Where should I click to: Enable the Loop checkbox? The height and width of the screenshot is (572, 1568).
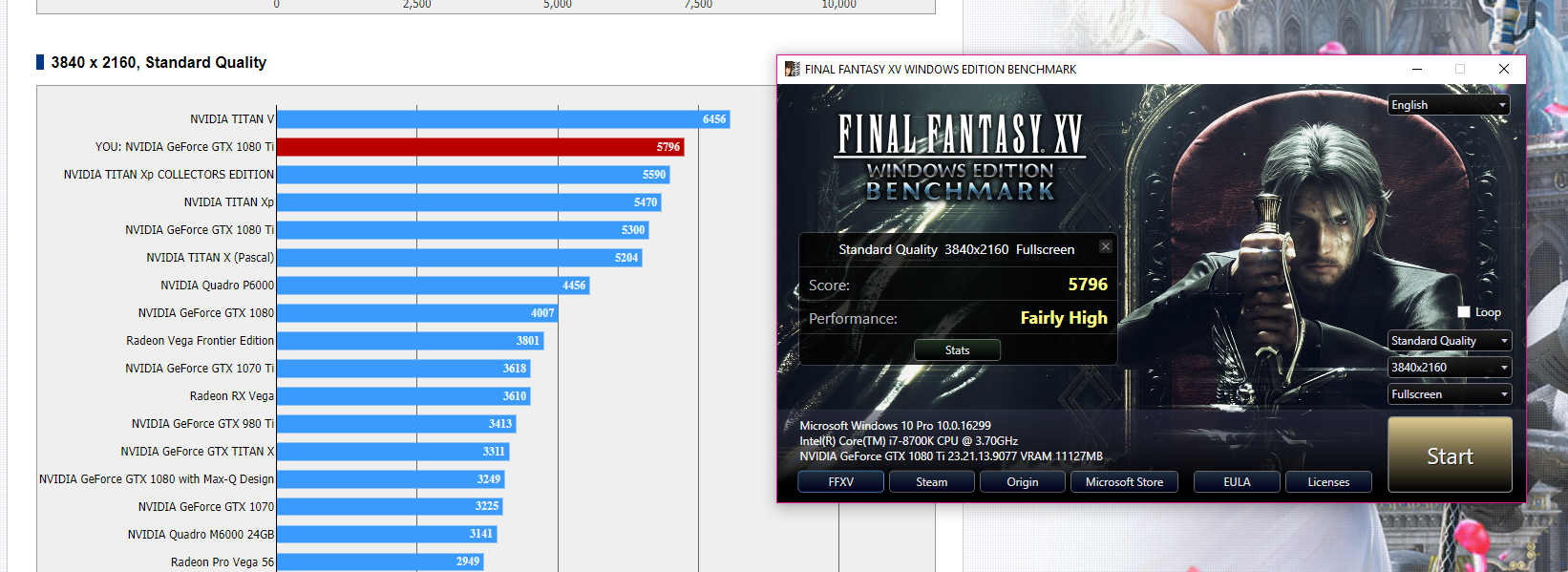(x=1464, y=312)
